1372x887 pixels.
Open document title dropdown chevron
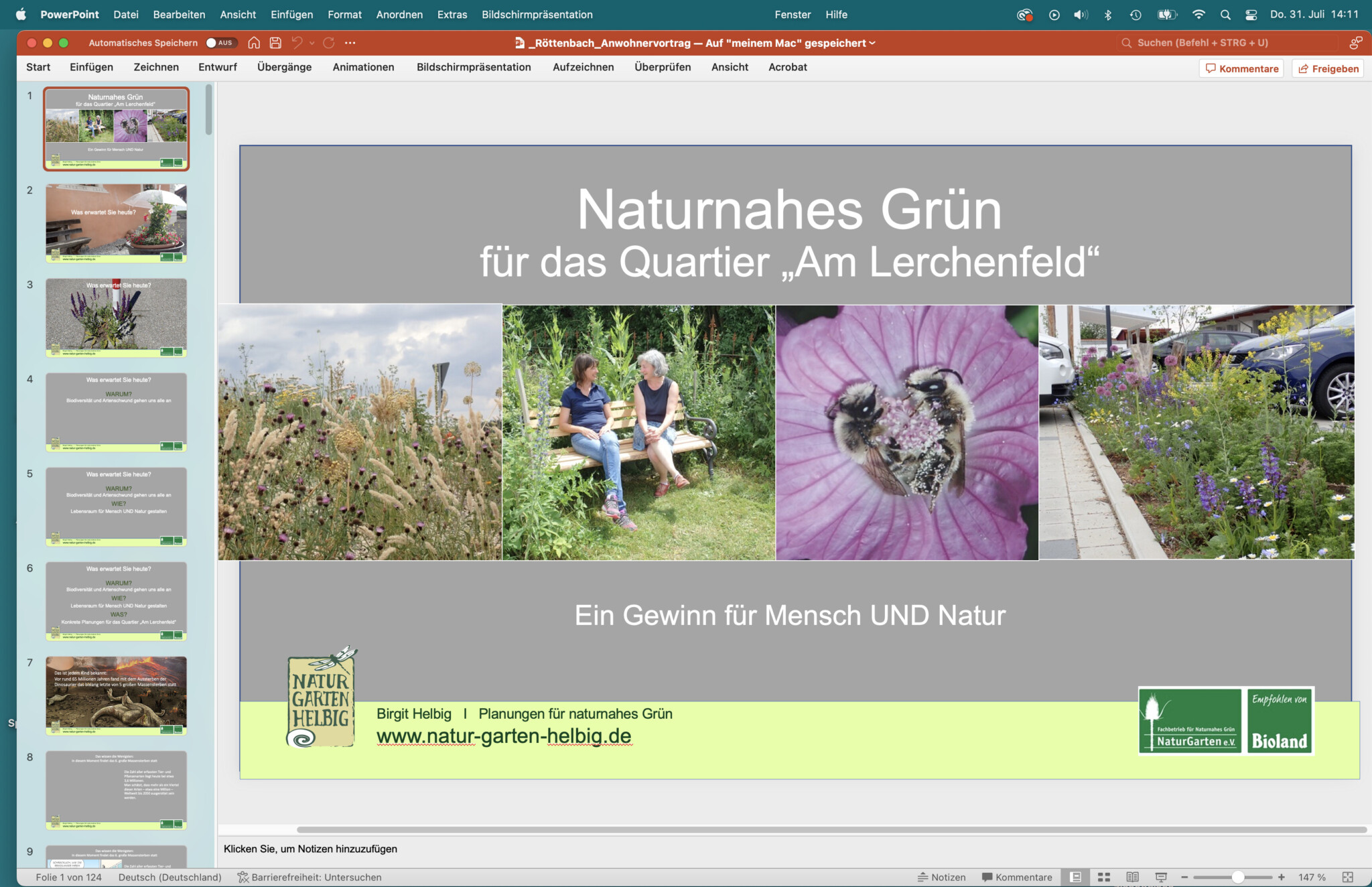click(x=872, y=43)
